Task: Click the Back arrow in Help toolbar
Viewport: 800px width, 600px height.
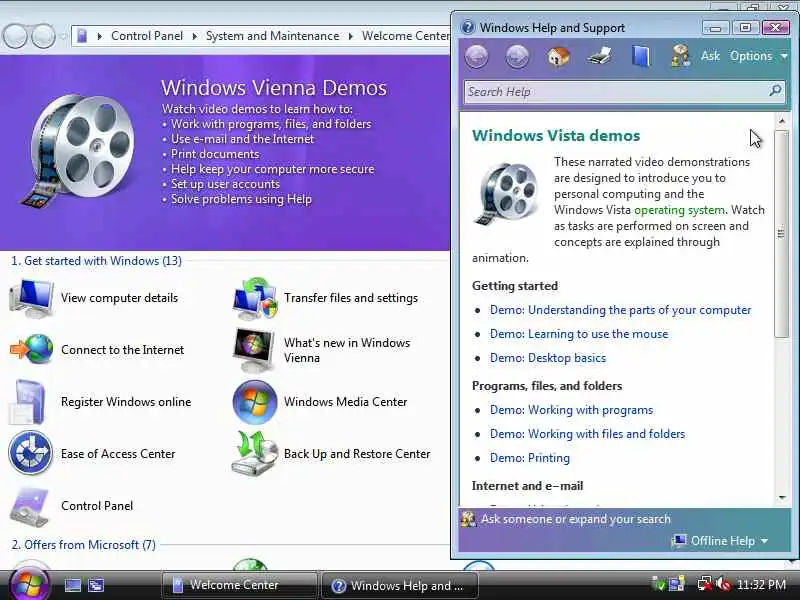Action: click(x=477, y=56)
